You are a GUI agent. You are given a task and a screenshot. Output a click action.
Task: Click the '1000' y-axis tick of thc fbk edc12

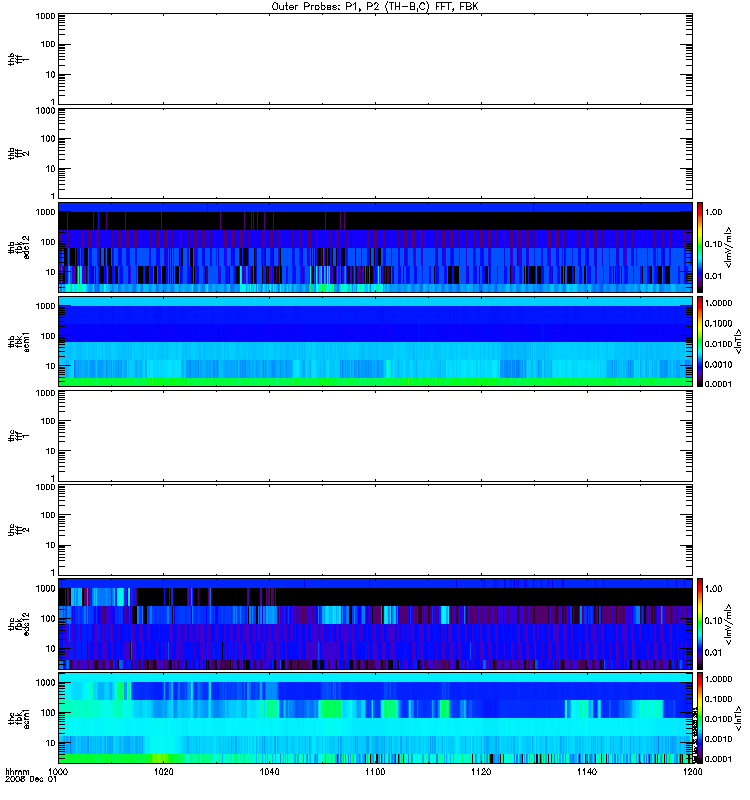tap(45, 589)
